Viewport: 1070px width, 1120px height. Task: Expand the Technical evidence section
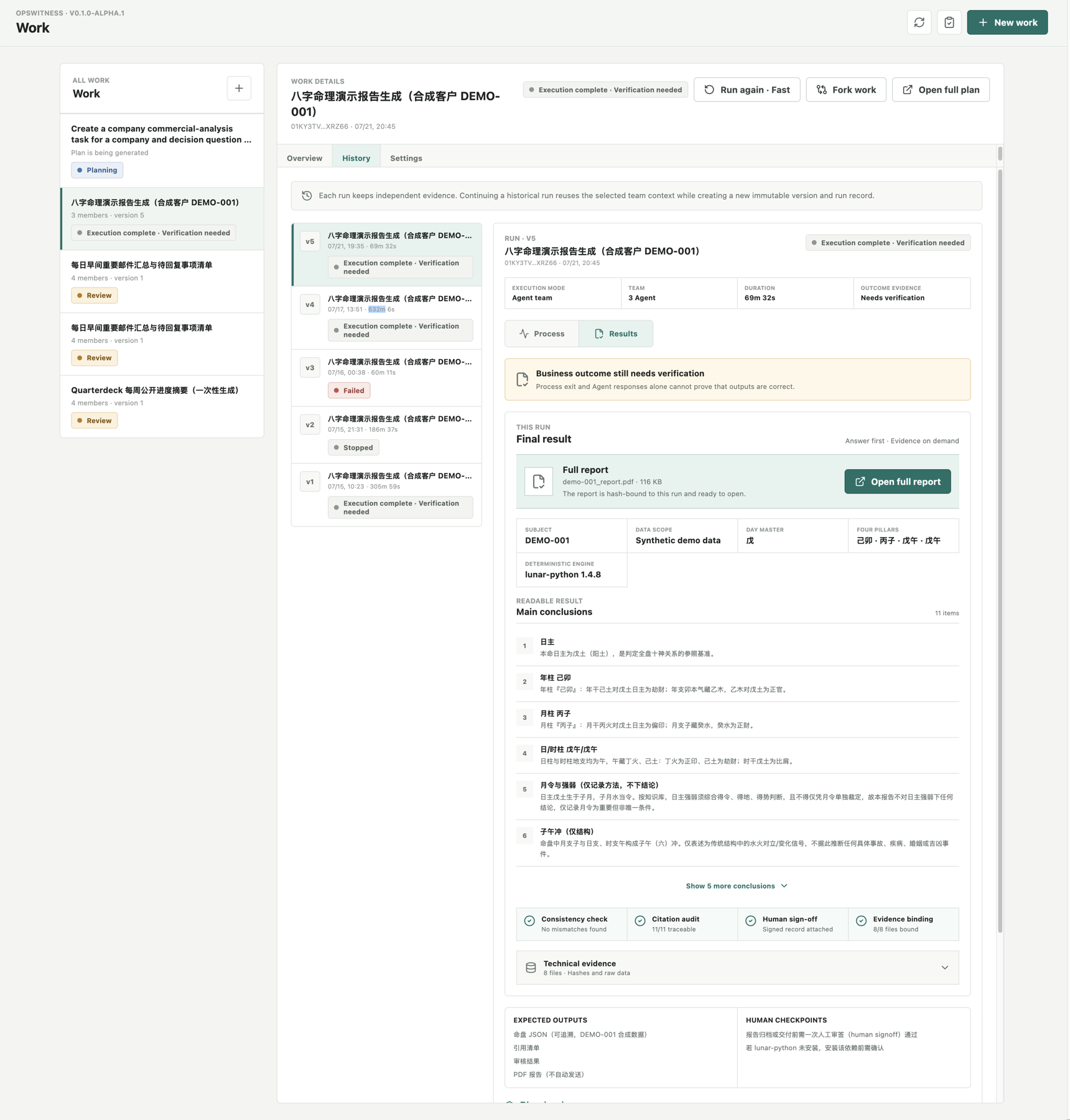737,968
